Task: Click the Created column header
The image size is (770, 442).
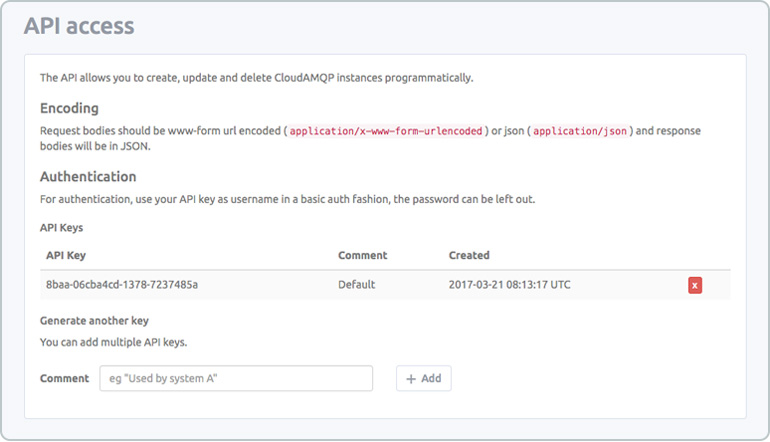Action: point(469,255)
